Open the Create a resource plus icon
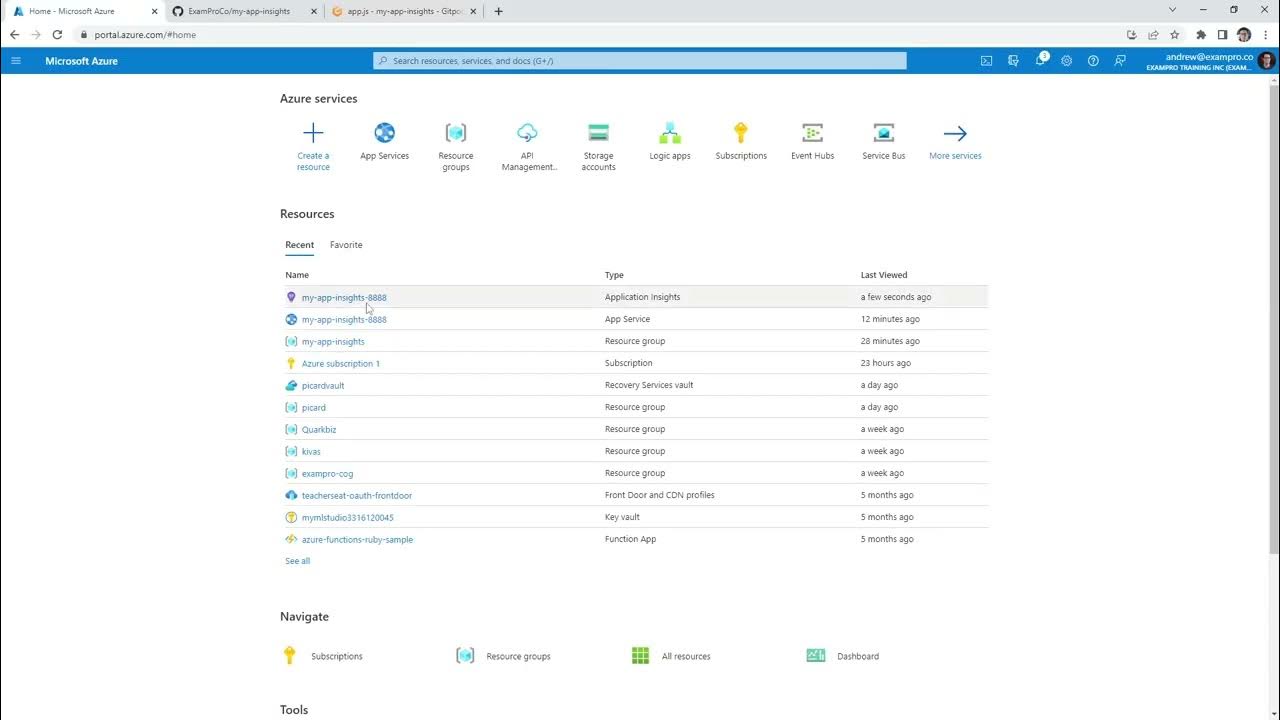This screenshot has height=720, width=1280. (x=313, y=133)
